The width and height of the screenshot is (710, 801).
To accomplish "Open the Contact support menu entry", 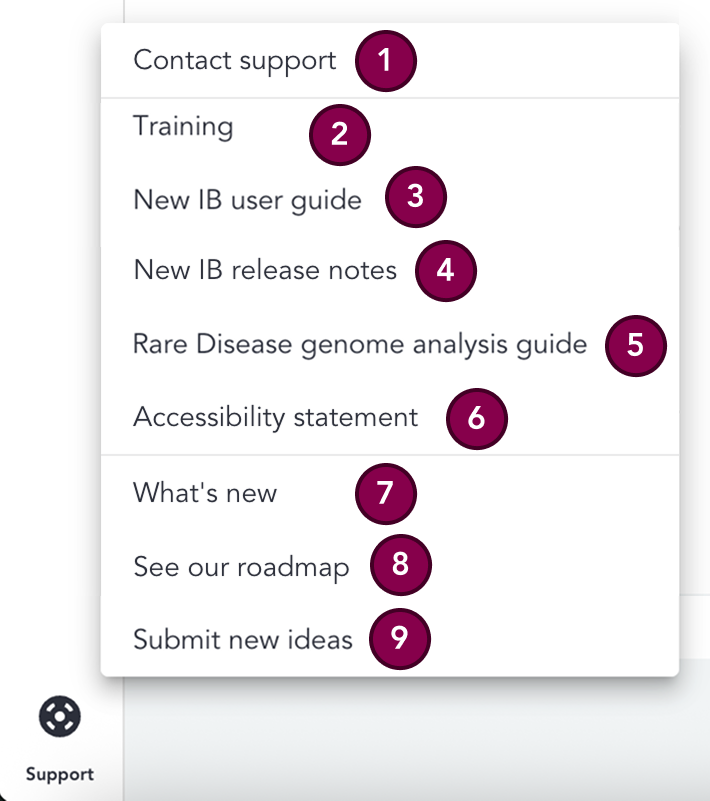I will (234, 60).
